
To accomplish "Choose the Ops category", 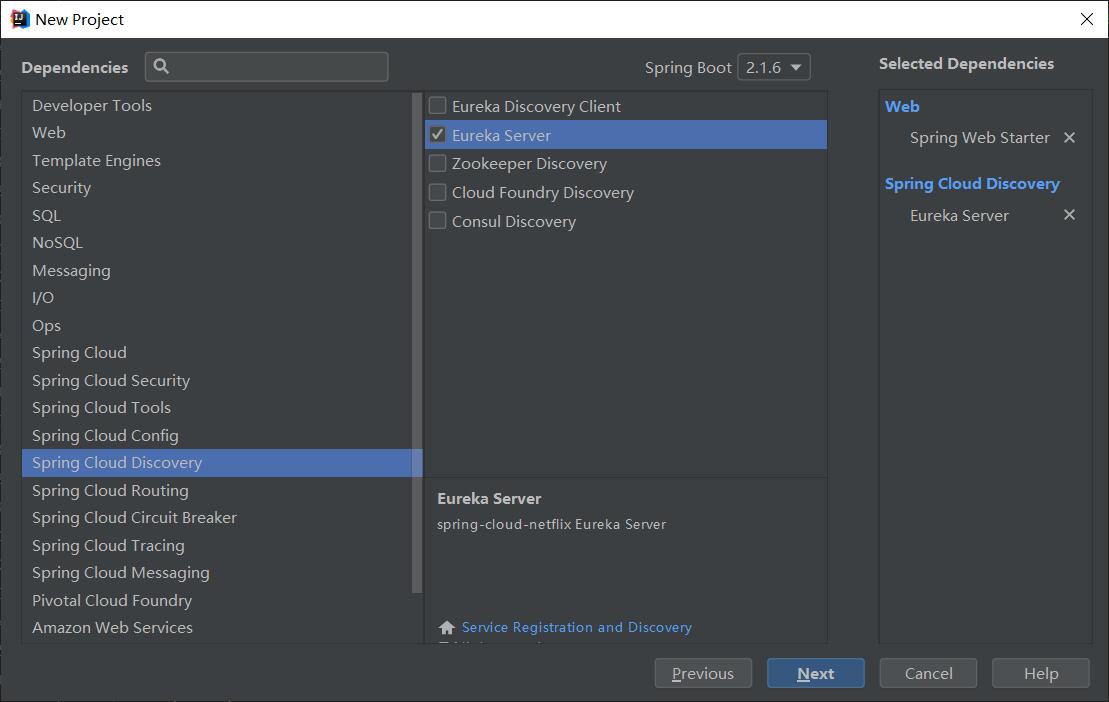I will coord(216,326).
